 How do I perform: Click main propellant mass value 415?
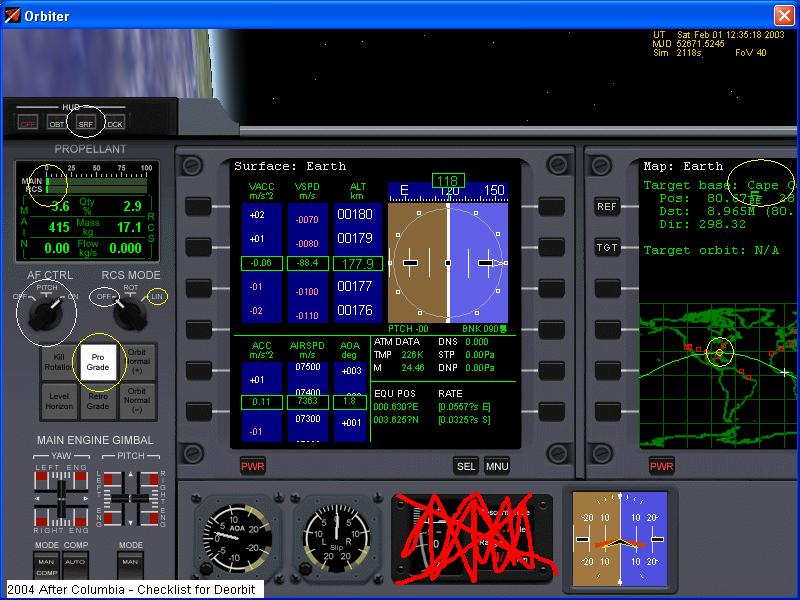click(x=59, y=227)
